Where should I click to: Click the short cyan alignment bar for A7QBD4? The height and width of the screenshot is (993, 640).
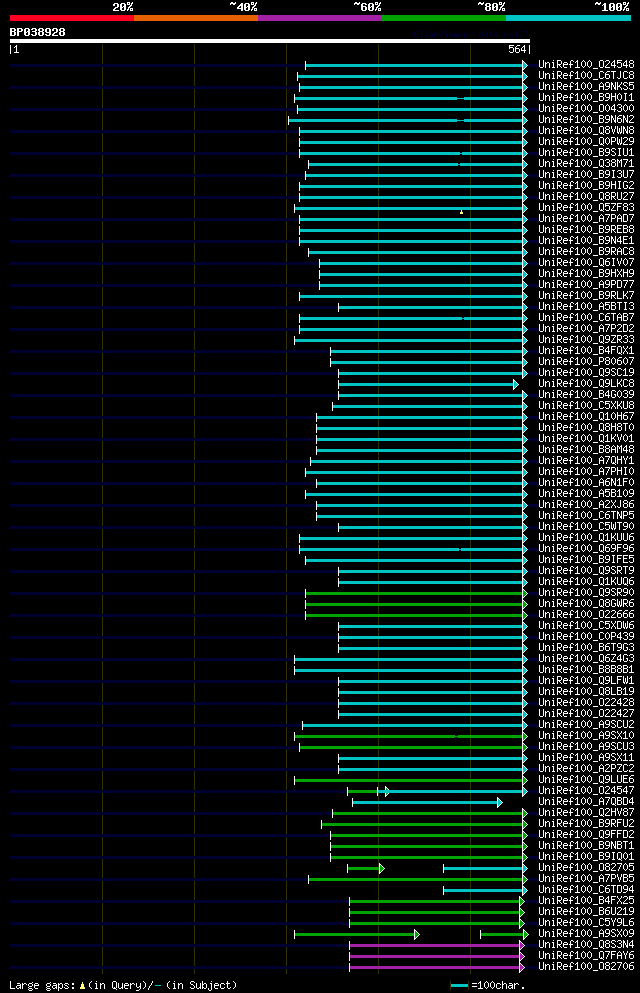[x=427, y=802]
